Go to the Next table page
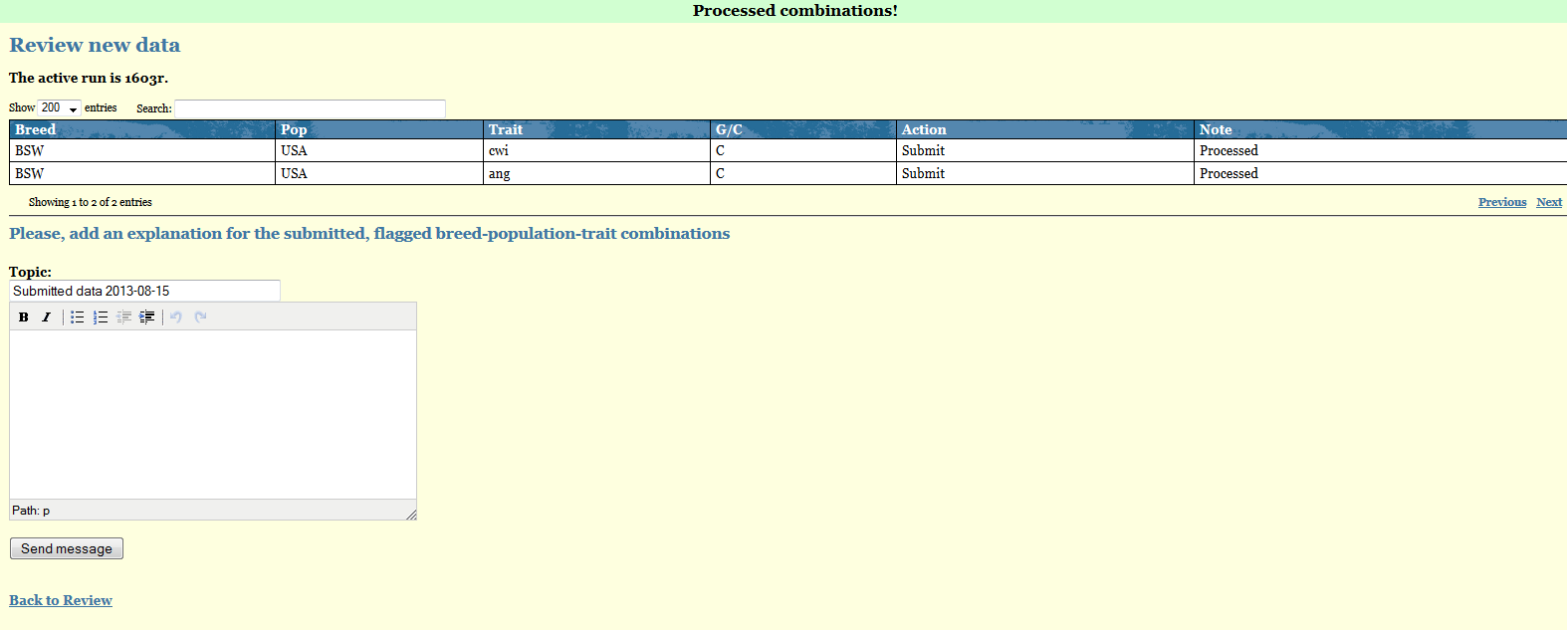Image resolution: width=1568 pixels, height=630 pixels. tap(1548, 202)
